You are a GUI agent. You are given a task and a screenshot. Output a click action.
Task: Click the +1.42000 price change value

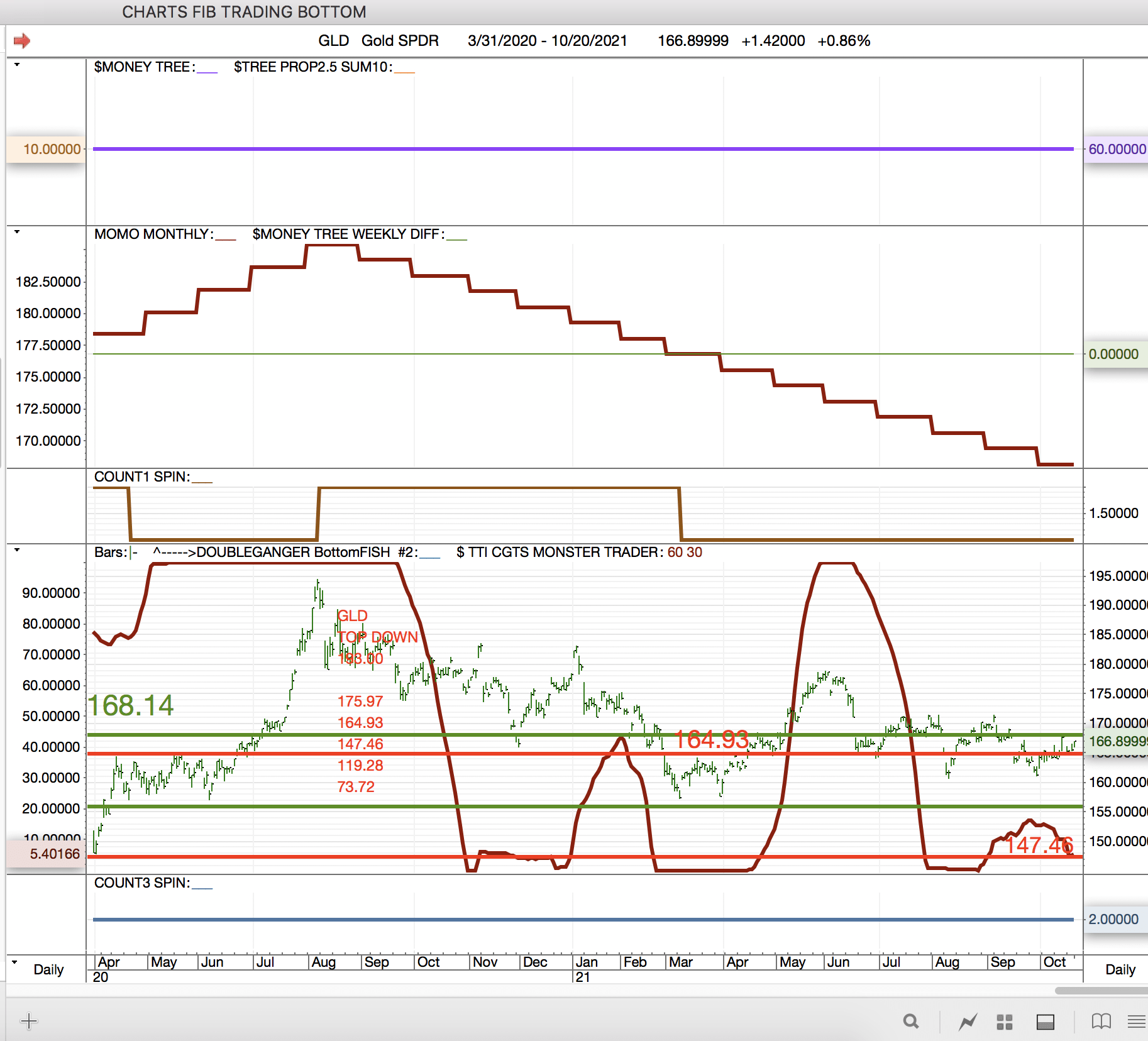(x=773, y=41)
